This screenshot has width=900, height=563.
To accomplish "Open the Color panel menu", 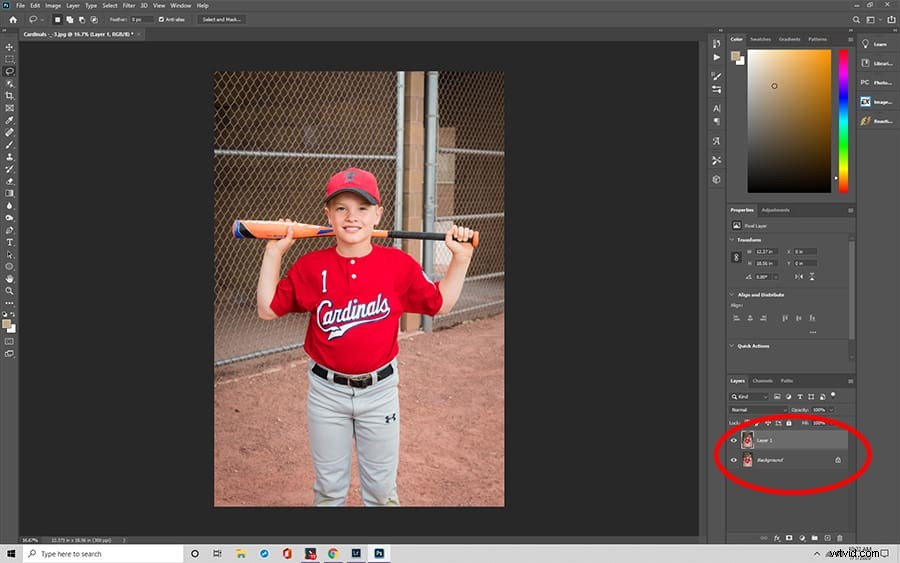I will (850, 40).
